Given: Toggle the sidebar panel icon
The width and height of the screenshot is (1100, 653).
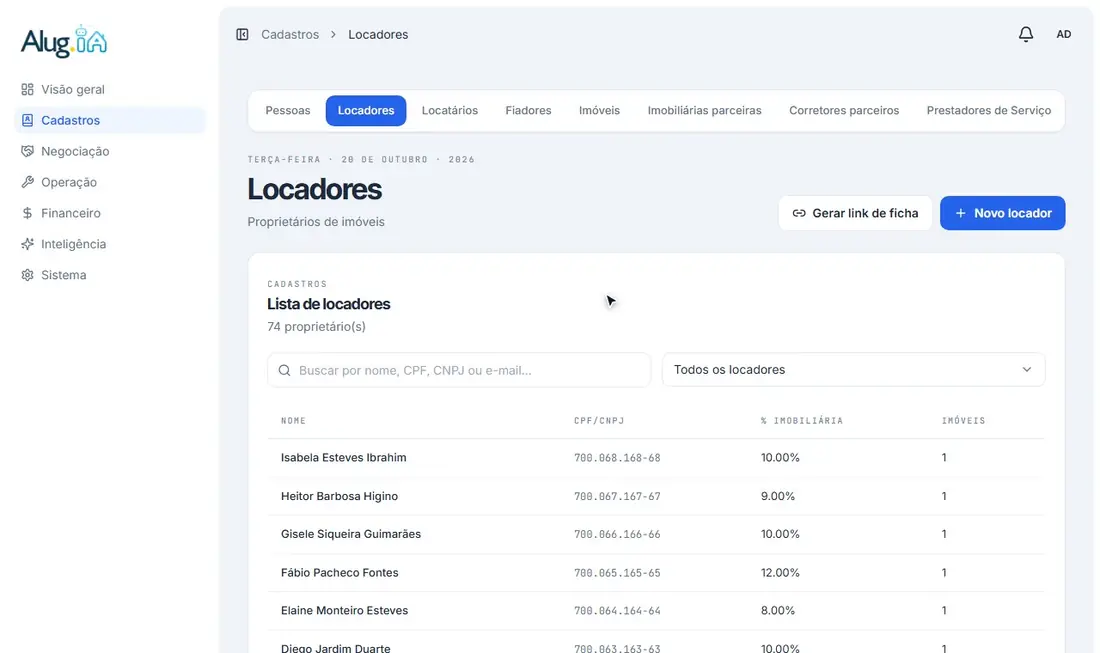Looking at the screenshot, I should [242, 34].
